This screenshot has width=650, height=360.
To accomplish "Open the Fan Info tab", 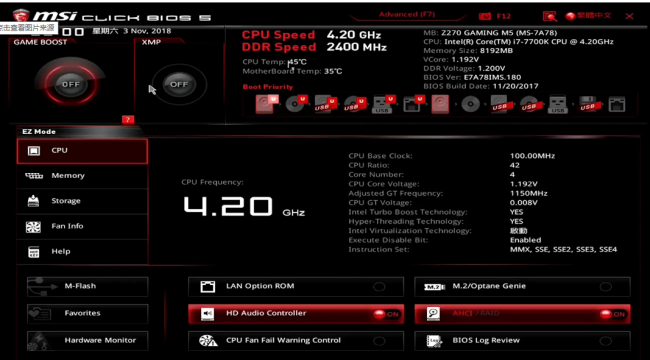I will (x=82, y=226).
